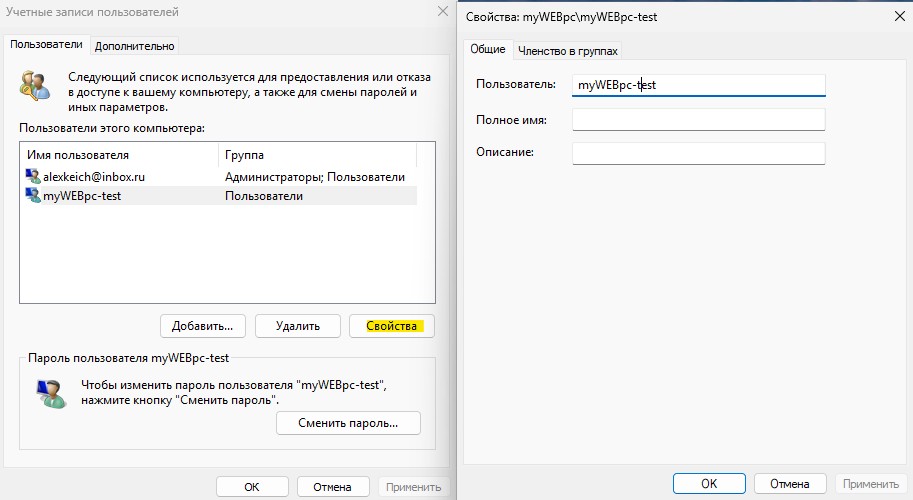Click the myWEBpc-test user account icon
The image size is (913, 500).
click(x=33, y=196)
